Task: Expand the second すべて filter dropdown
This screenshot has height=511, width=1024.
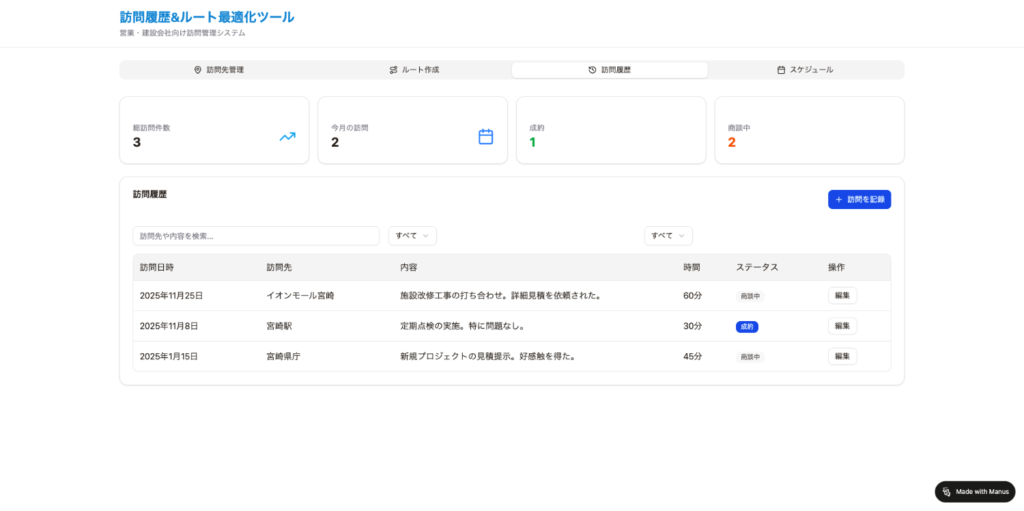Action: (x=668, y=236)
